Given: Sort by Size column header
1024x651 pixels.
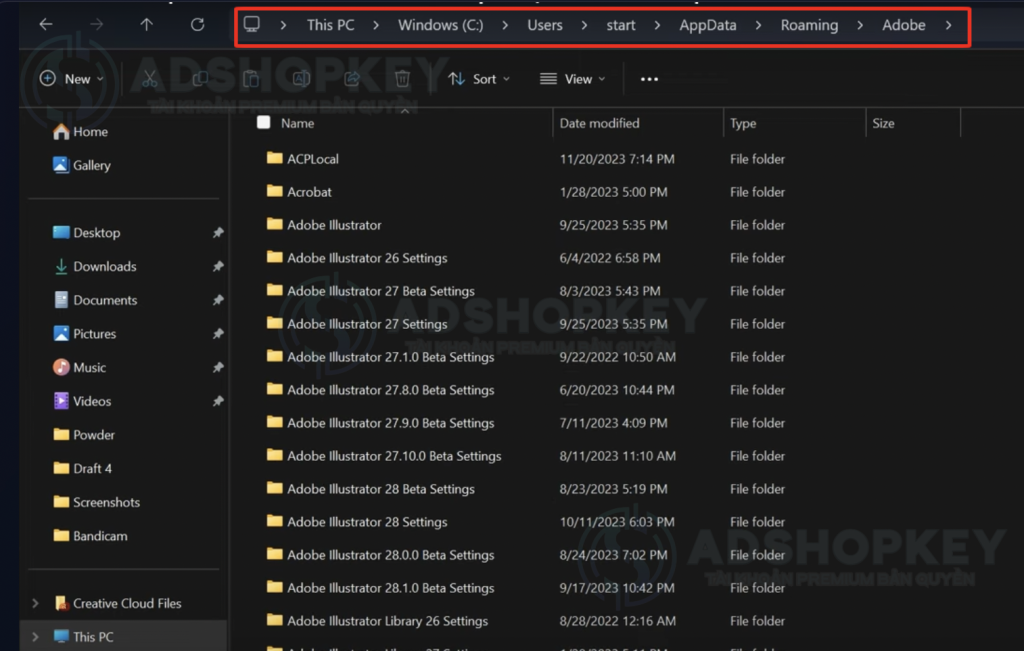Looking at the screenshot, I should tap(883, 123).
